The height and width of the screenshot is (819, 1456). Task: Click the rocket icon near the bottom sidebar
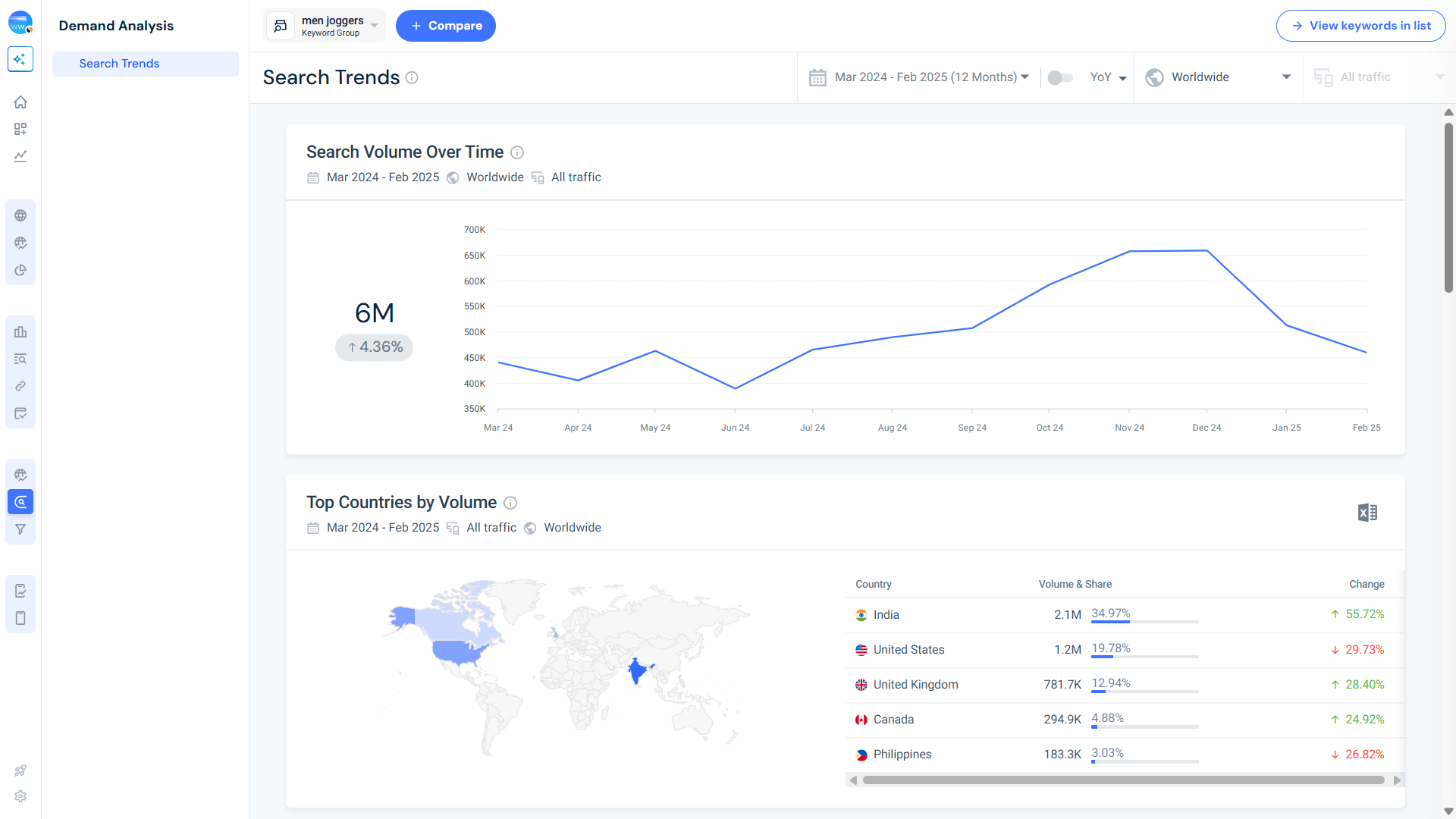tap(20, 771)
